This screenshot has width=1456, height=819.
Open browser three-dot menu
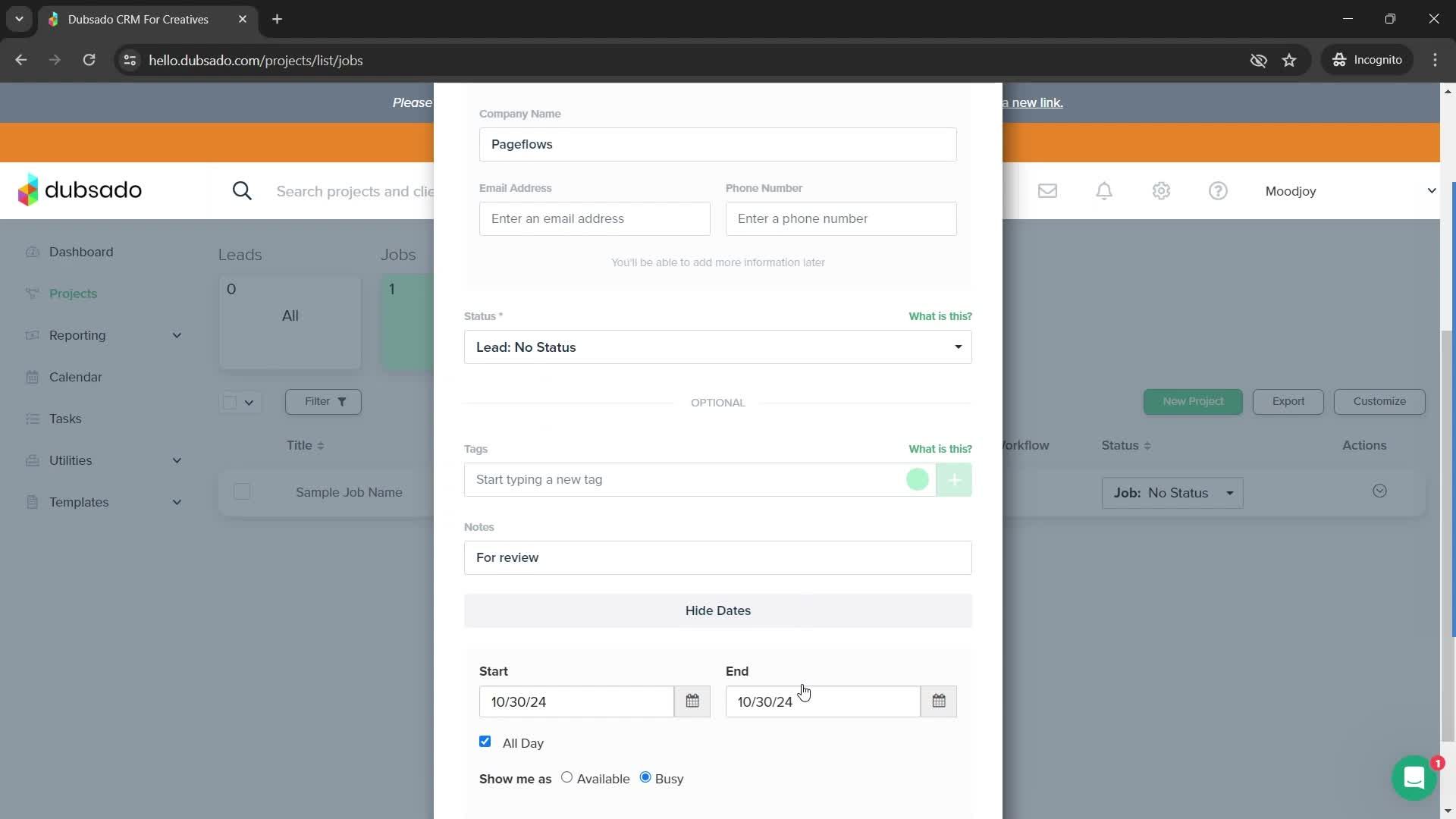1435,60
